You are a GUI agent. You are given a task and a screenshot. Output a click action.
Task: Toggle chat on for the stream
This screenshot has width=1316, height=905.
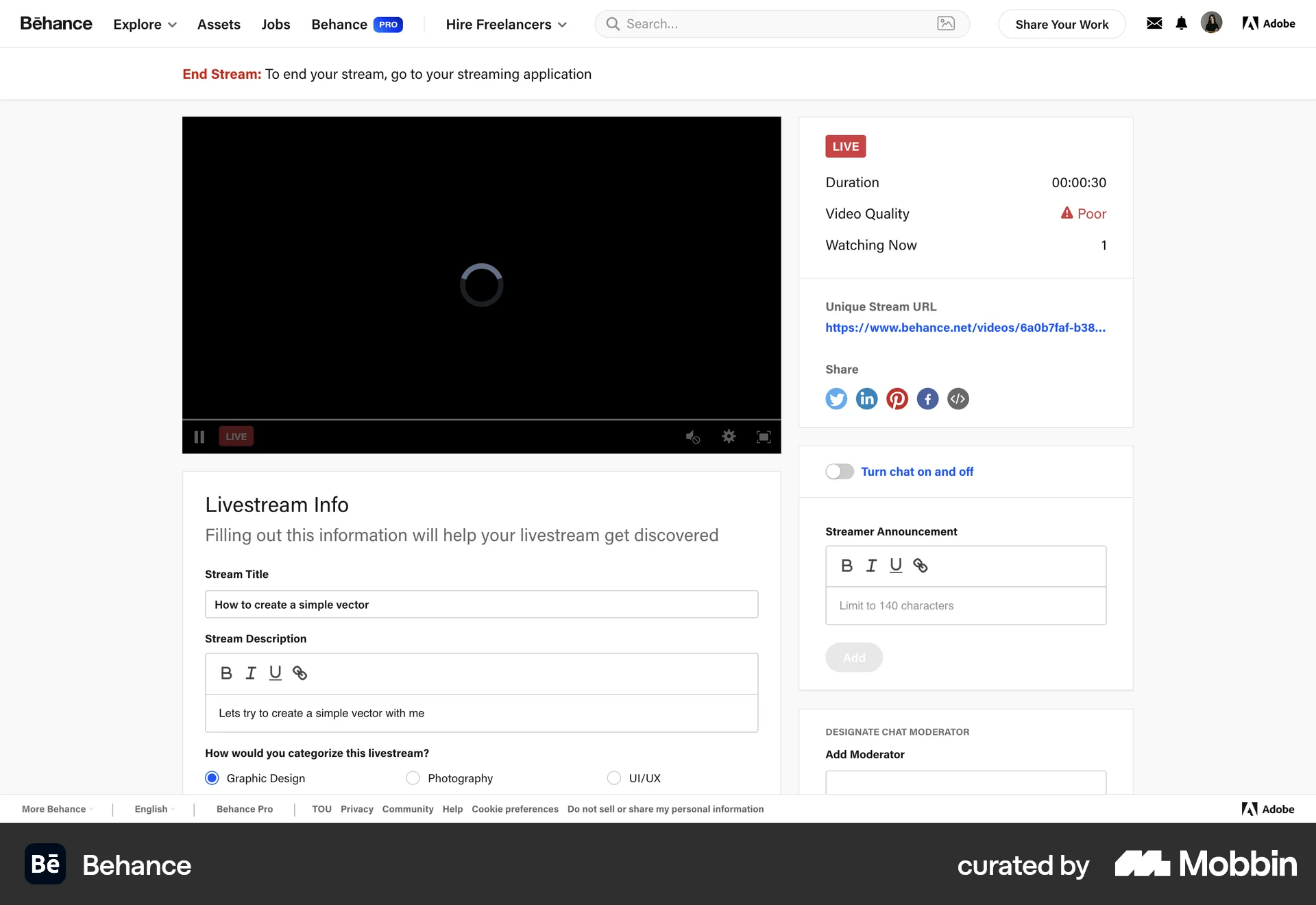[839, 471]
